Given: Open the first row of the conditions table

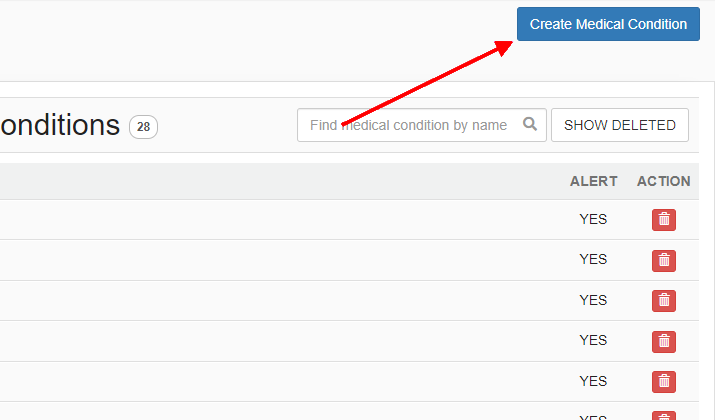Looking at the screenshot, I should [x=349, y=220].
